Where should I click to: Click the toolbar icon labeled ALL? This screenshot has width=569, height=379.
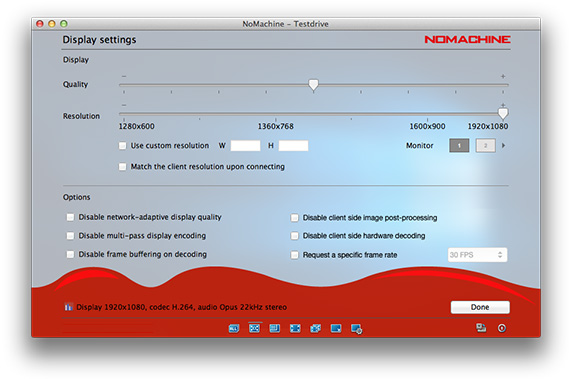(234, 329)
